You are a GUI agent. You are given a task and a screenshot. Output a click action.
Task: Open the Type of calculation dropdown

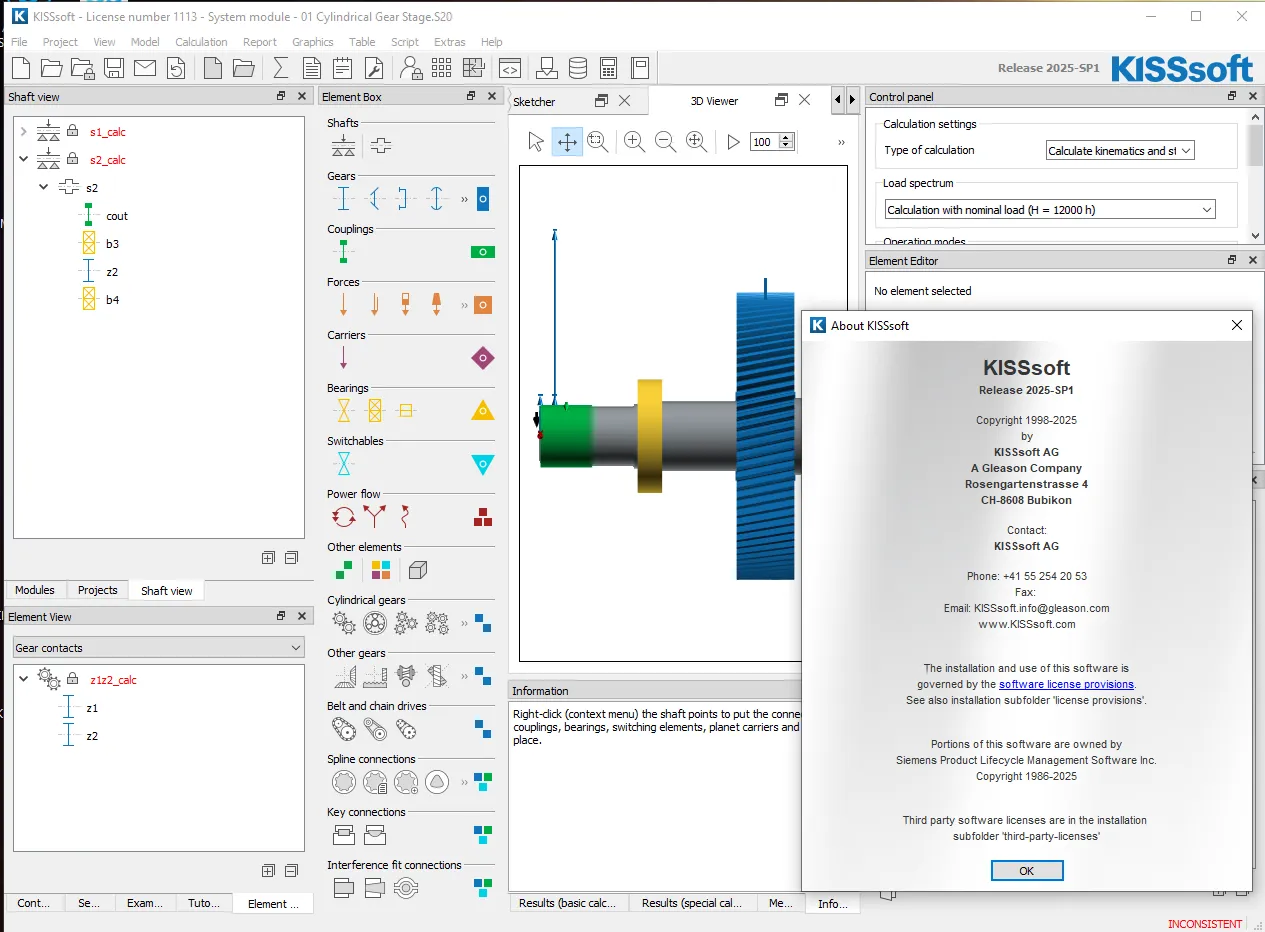coord(1120,151)
